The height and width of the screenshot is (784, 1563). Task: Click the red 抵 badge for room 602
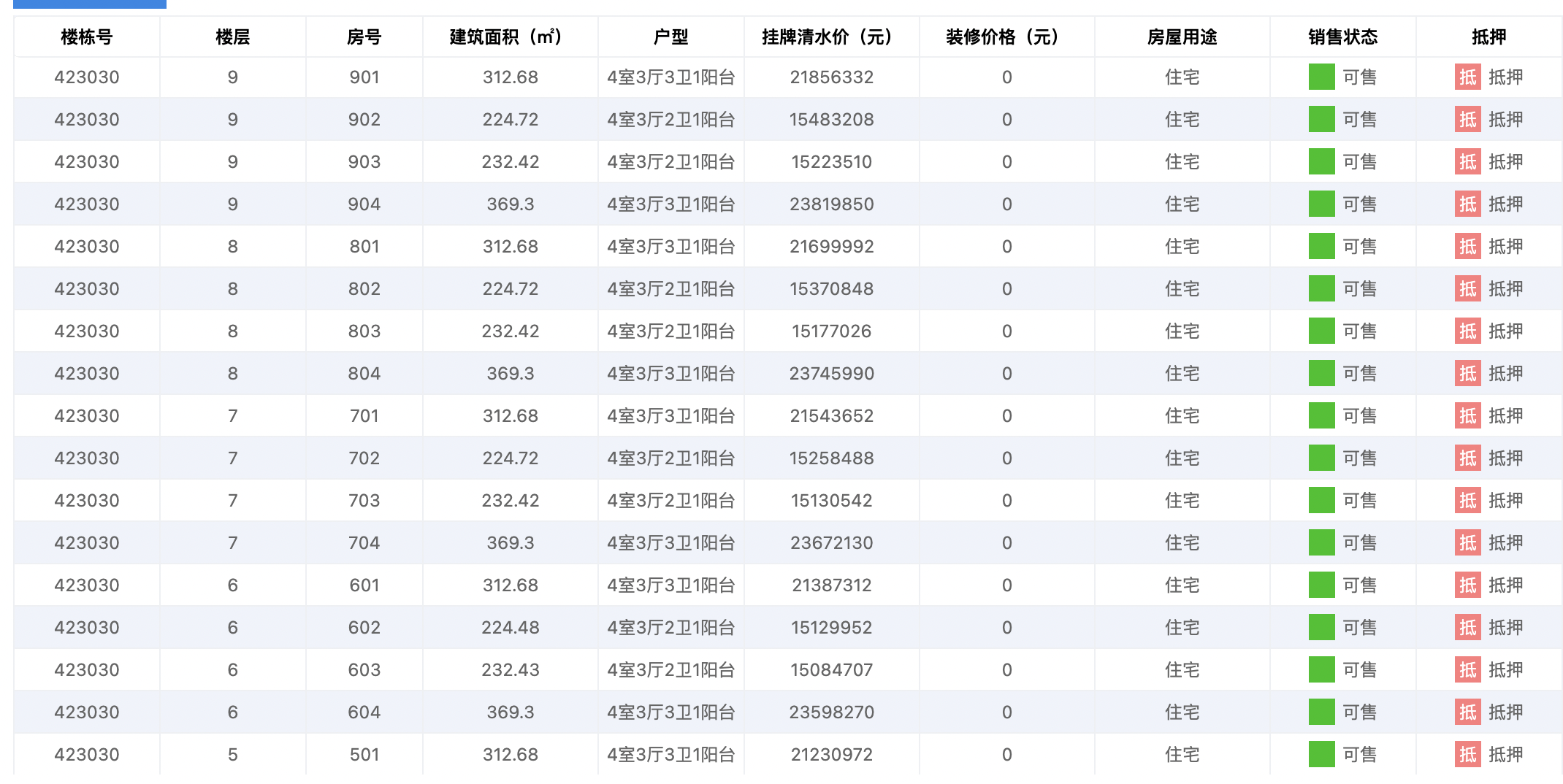click(x=1467, y=628)
